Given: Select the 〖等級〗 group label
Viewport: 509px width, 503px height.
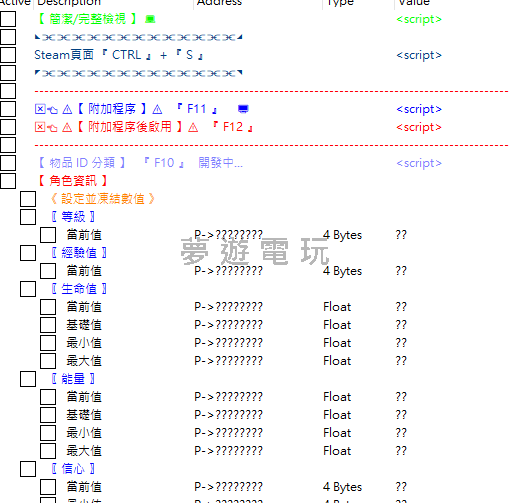Looking at the screenshot, I should pos(73,217).
